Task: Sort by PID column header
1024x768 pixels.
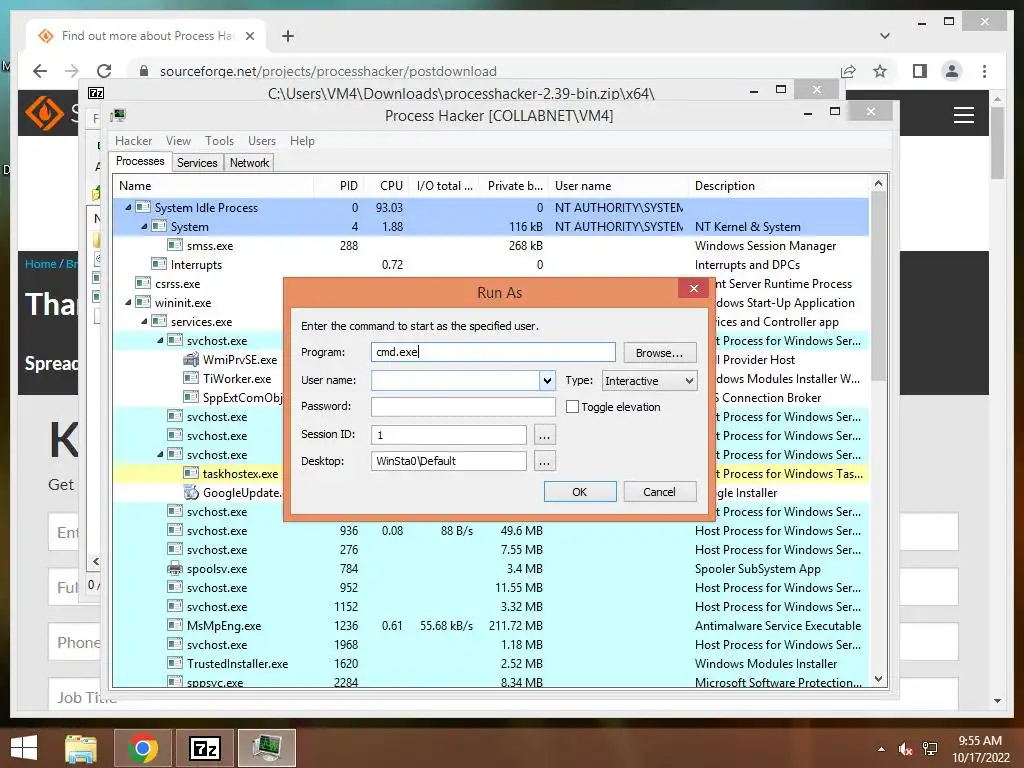Action: pos(339,186)
